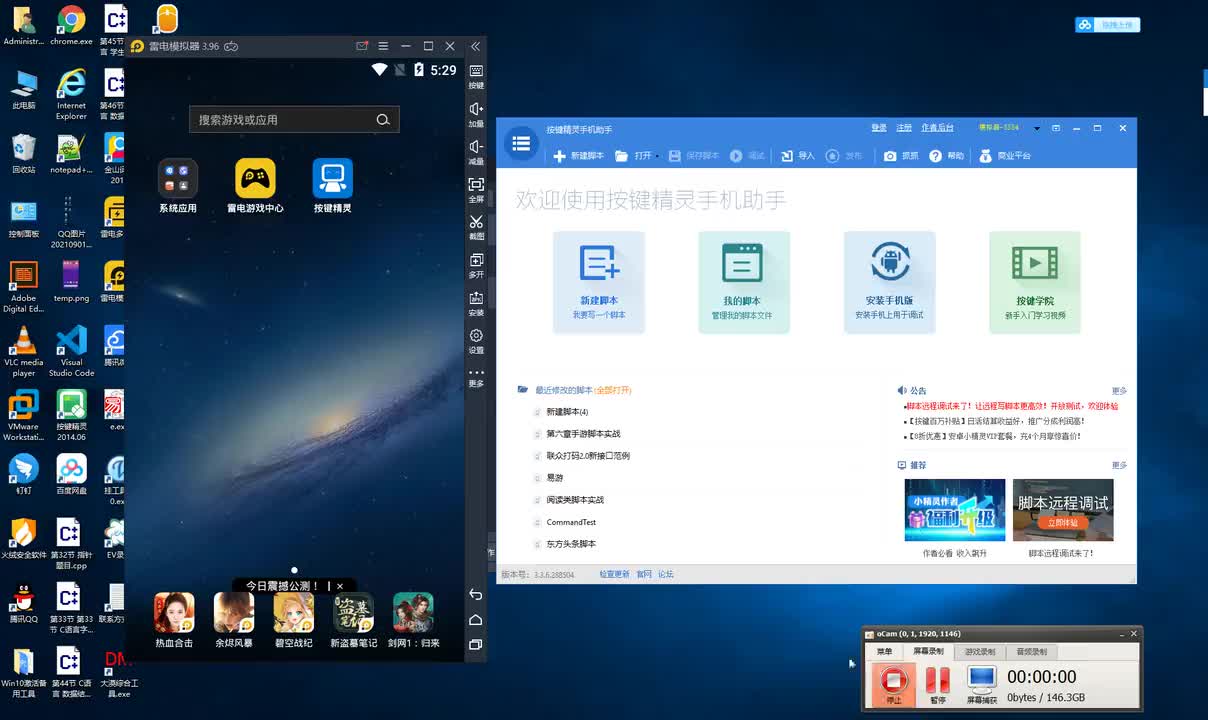Open recent script 联众打码2.0新接口范例

588,456
